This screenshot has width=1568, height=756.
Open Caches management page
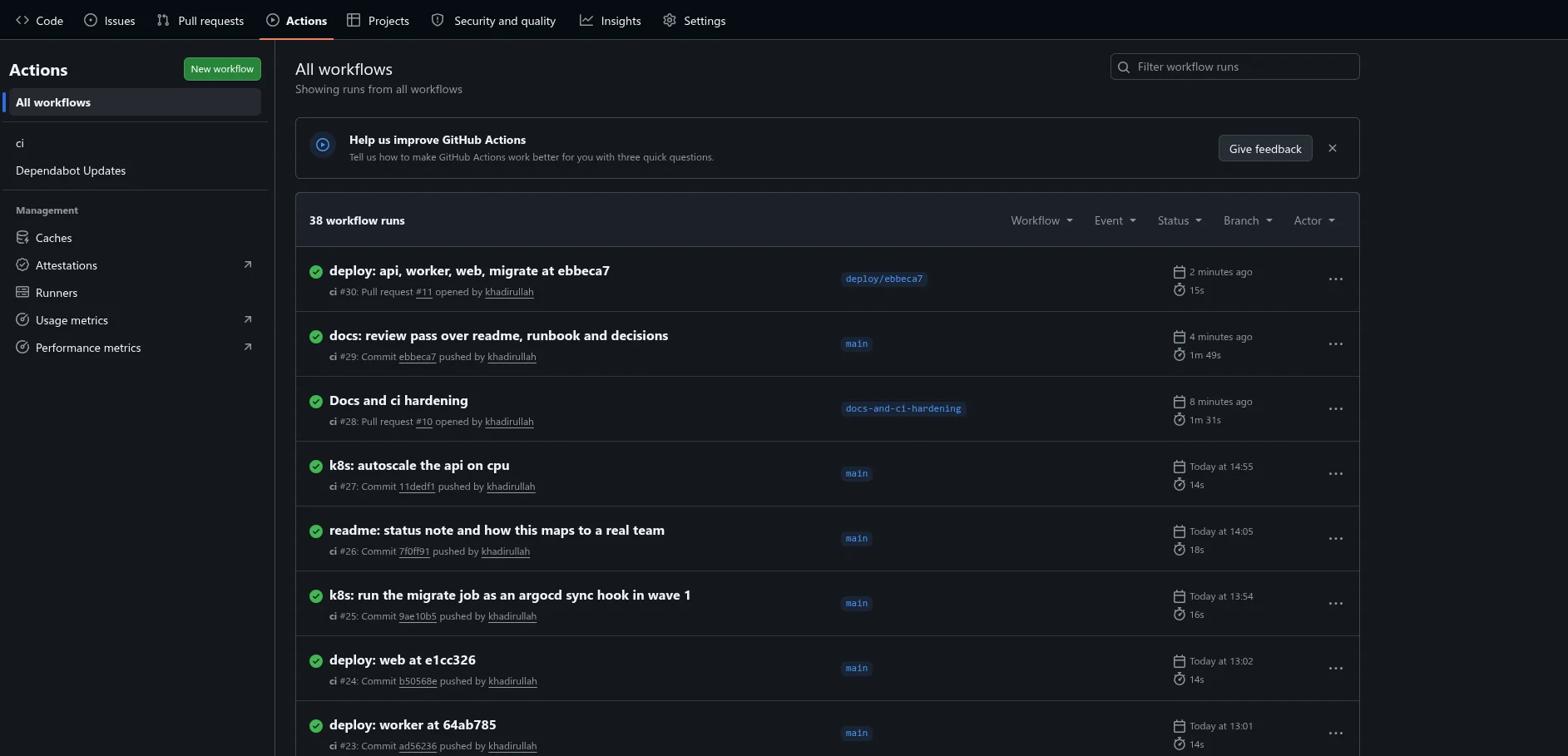[x=133, y=238]
